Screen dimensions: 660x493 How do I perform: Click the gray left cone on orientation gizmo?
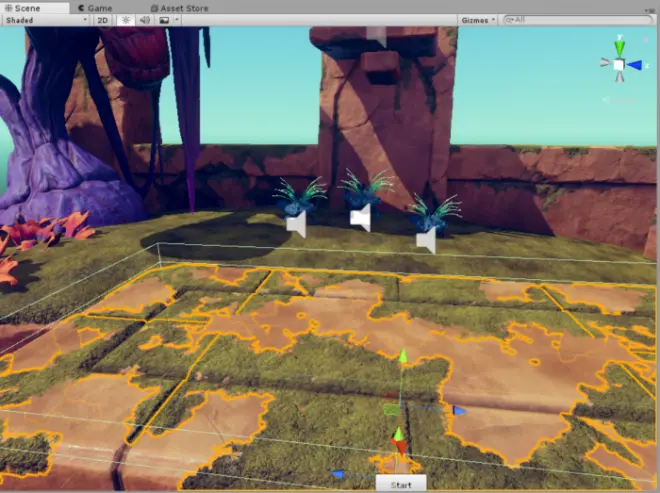click(x=606, y=63)
